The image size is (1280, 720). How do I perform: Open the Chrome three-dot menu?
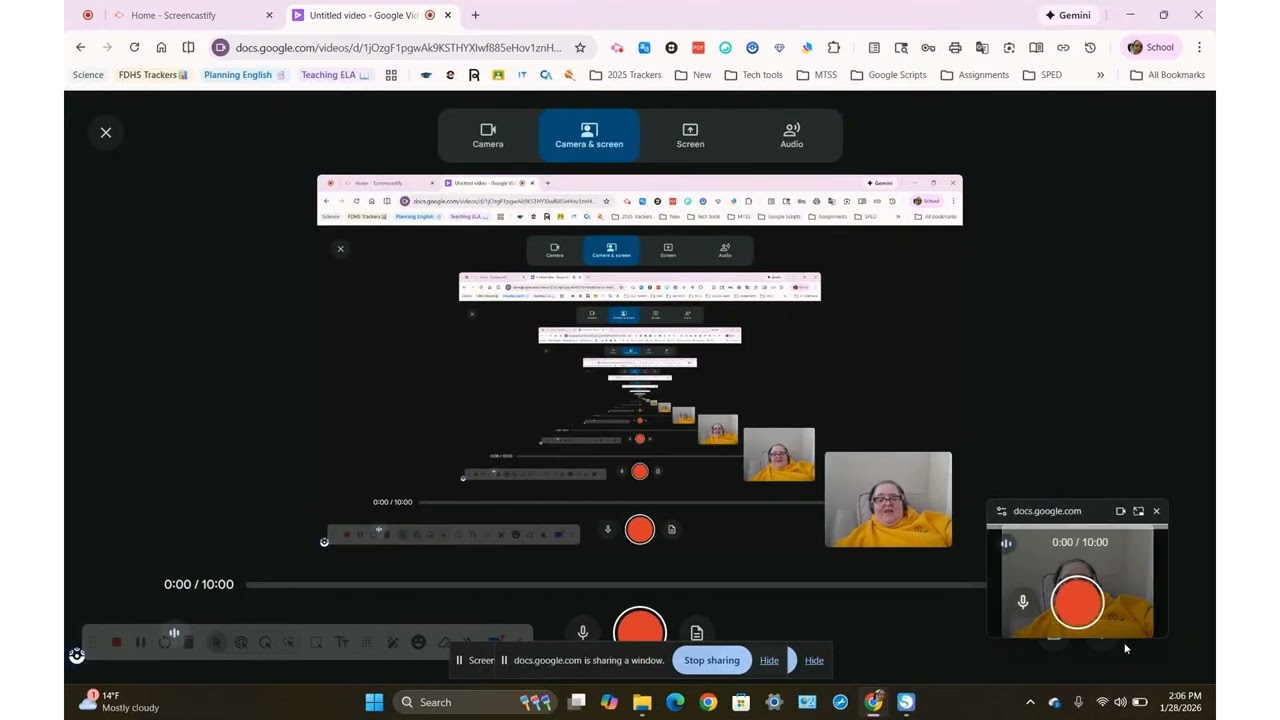point(1199,47)
